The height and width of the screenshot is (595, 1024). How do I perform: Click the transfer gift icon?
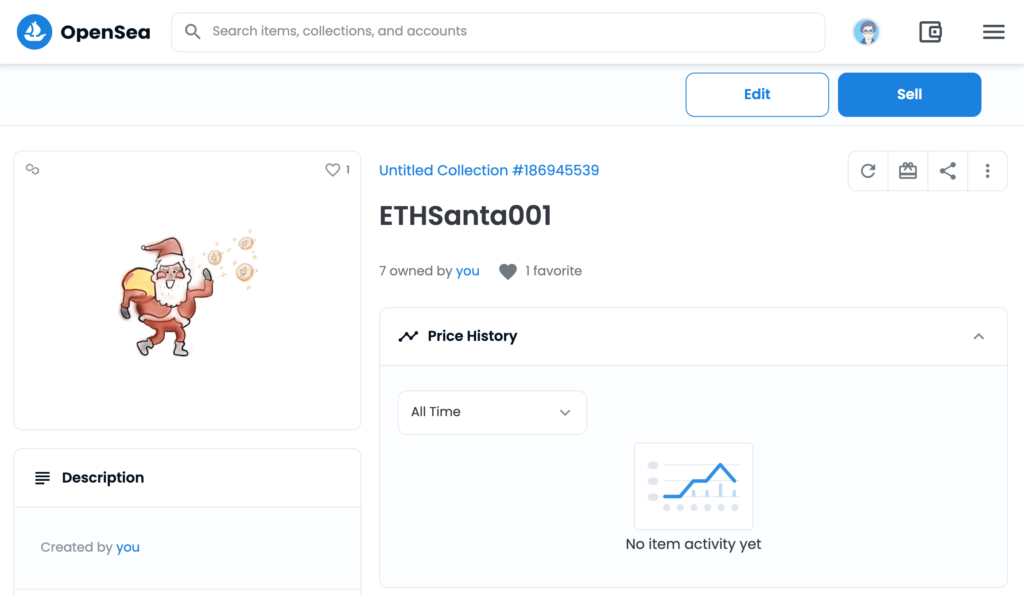pyautogui.click(x=908, y=171)
